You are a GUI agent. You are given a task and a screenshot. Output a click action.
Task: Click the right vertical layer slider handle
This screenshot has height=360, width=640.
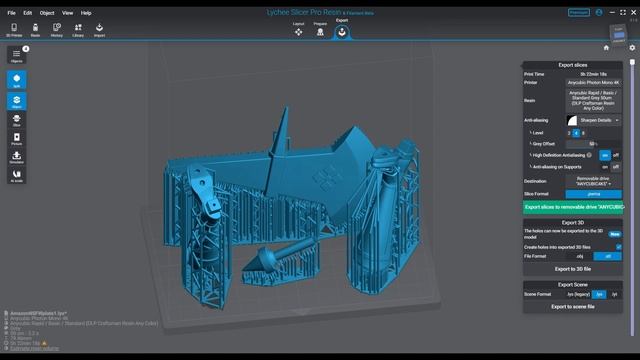click(x=632, y=62)
